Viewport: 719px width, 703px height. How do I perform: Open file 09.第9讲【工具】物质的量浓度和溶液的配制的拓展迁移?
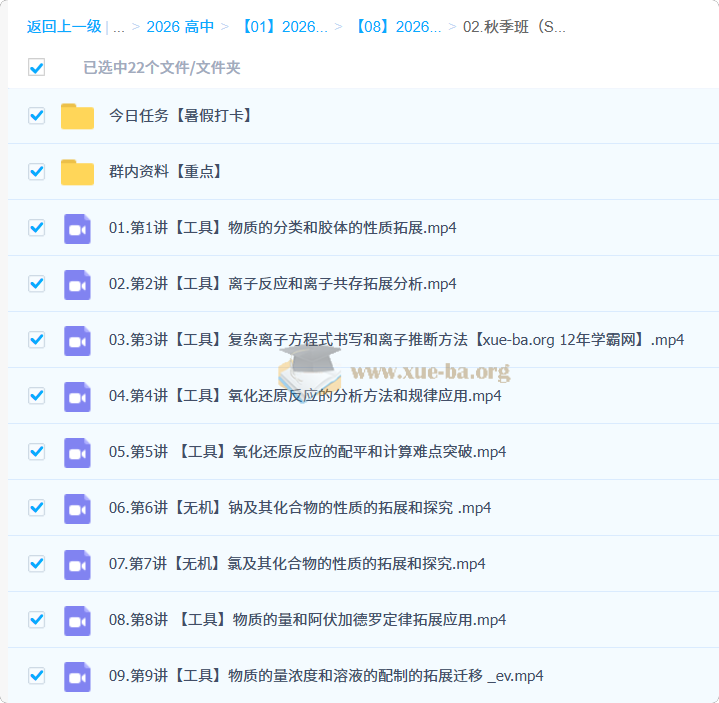click(x=326, y=675)
